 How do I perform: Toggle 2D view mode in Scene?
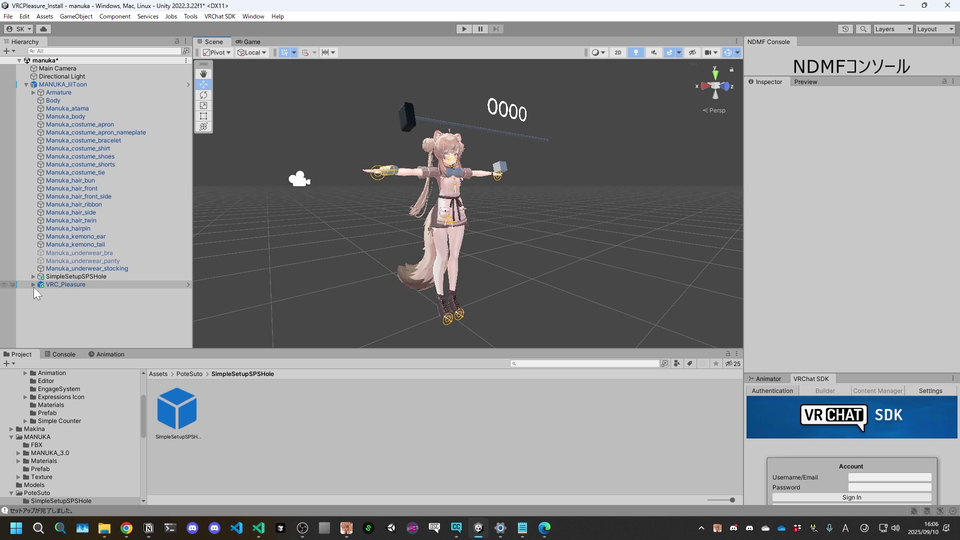click(618, 53)
